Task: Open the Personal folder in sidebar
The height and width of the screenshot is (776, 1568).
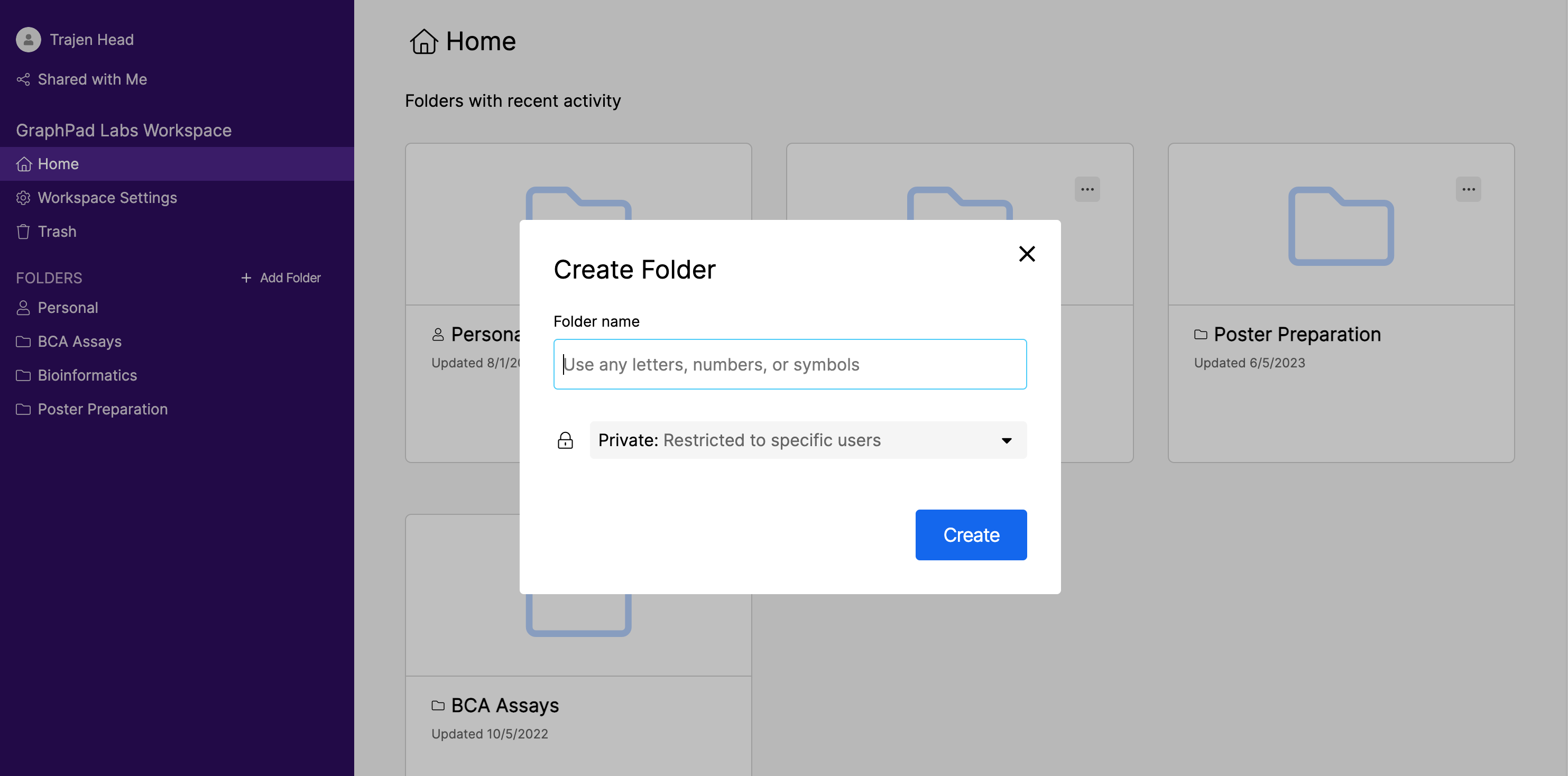Action: coord(68,307)
